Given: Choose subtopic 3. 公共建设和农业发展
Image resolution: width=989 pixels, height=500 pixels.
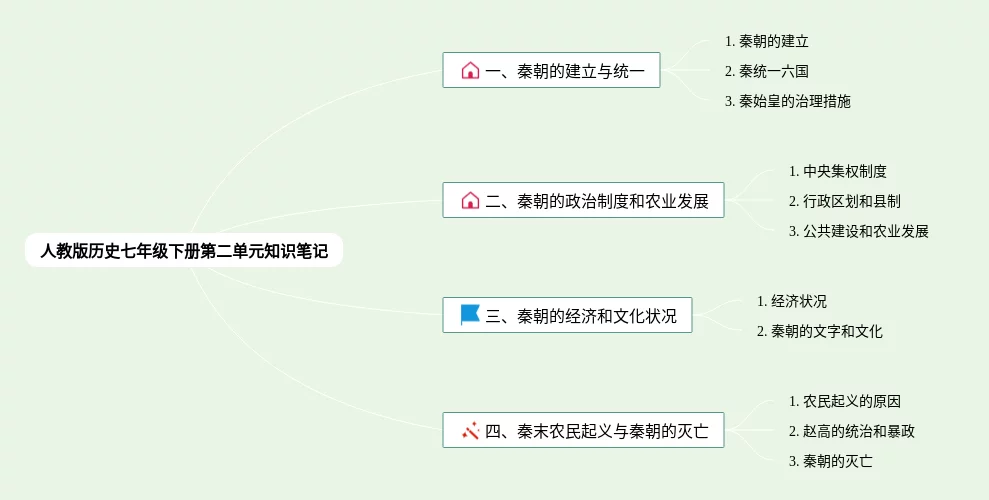Looking at the screenshot, I should pos(858,231).
